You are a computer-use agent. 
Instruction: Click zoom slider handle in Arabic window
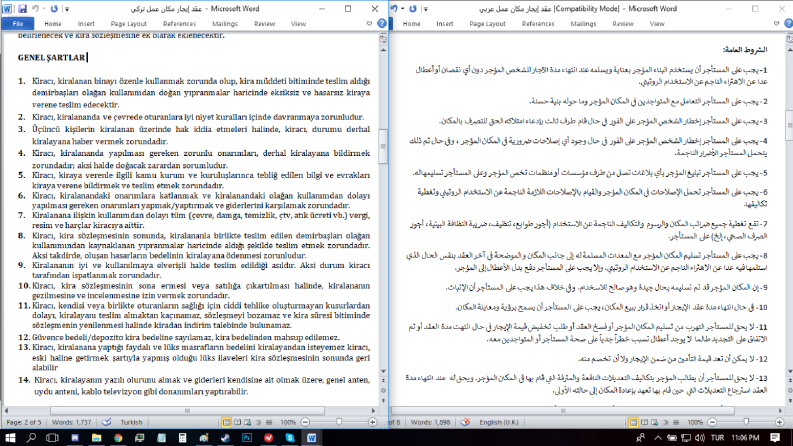pyautogui.click(x=746, y=422)
